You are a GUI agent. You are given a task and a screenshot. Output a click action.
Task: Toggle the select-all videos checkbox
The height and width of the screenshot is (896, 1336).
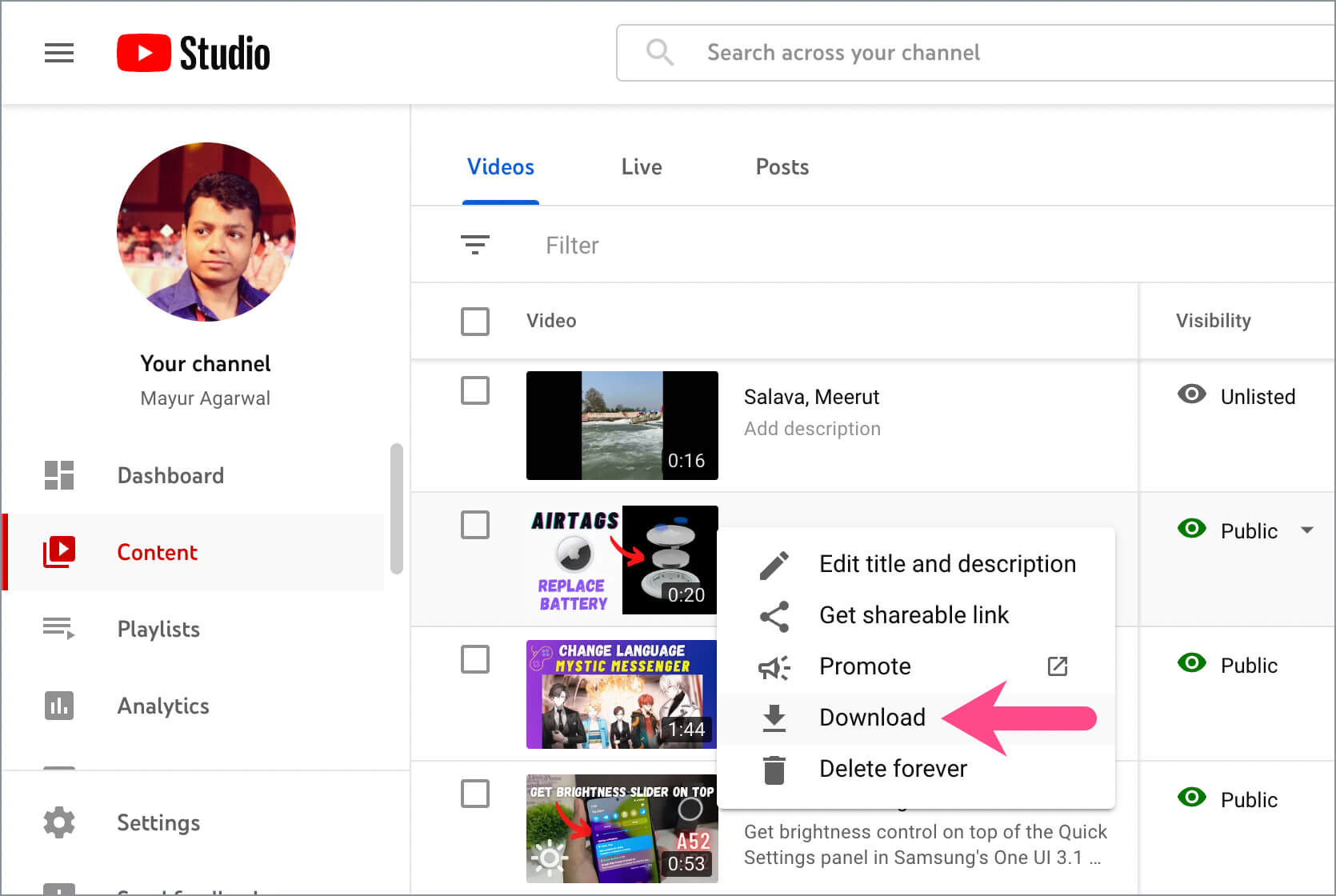[x=475, y=322]
